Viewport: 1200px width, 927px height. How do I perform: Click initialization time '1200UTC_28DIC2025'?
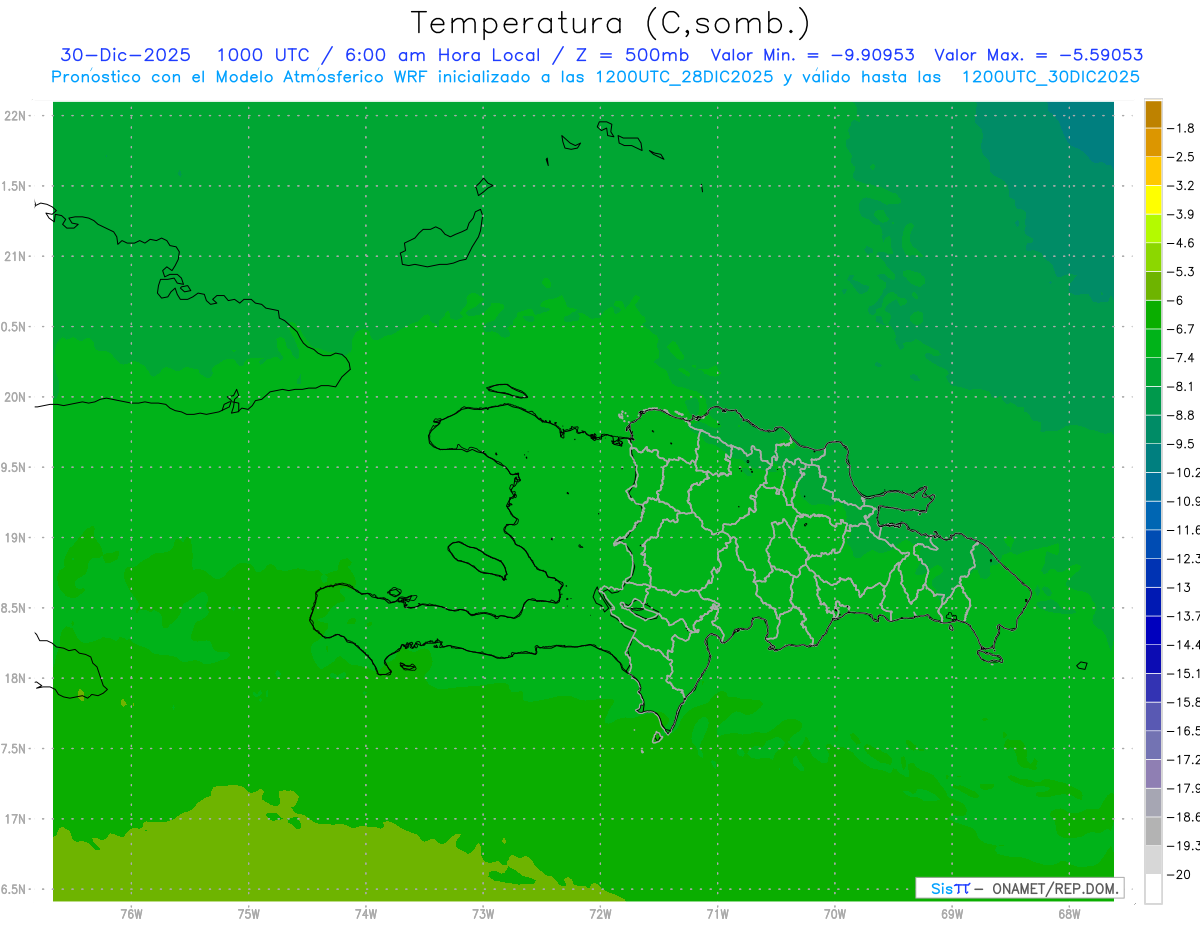tap(684, 77)
